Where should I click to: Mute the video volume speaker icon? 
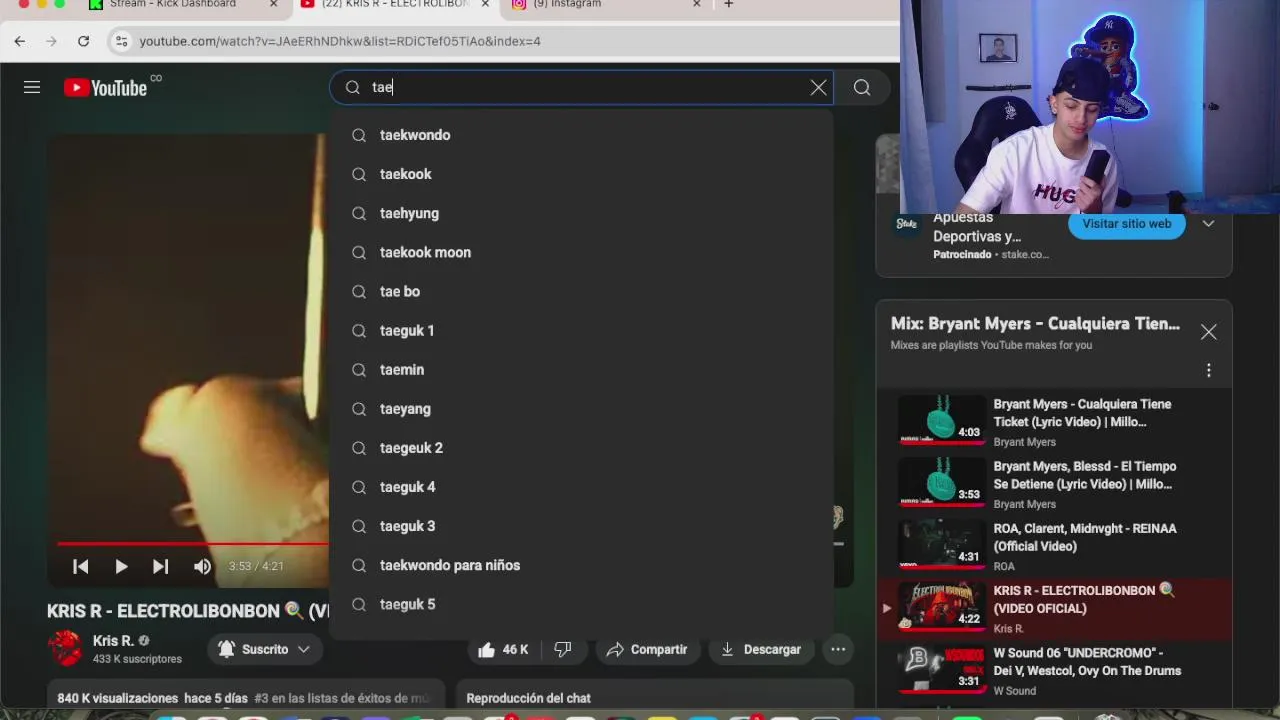[202, 566]
